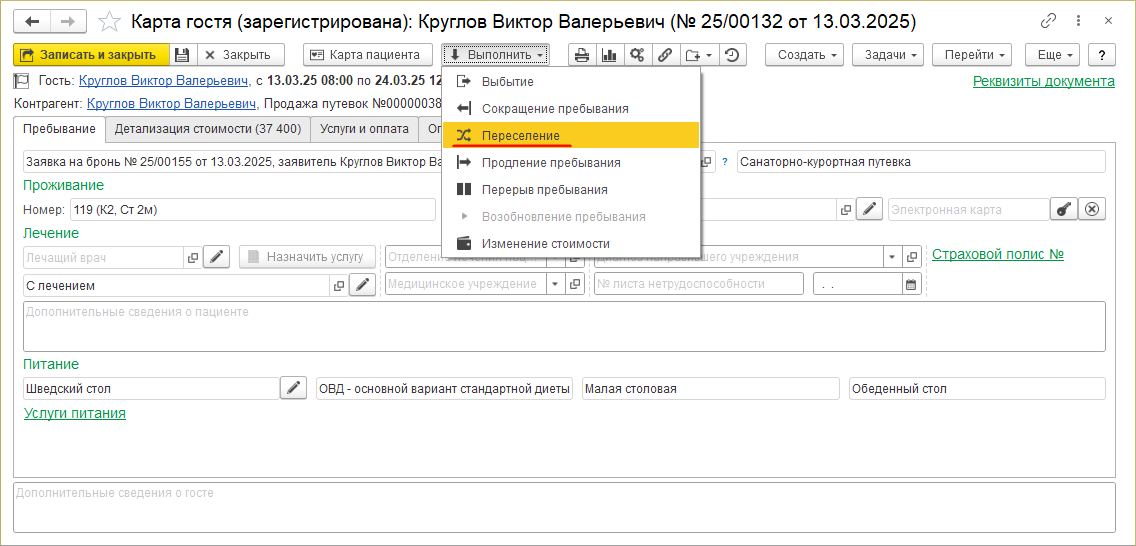Expand the Выполнить dropdown button

496,54
